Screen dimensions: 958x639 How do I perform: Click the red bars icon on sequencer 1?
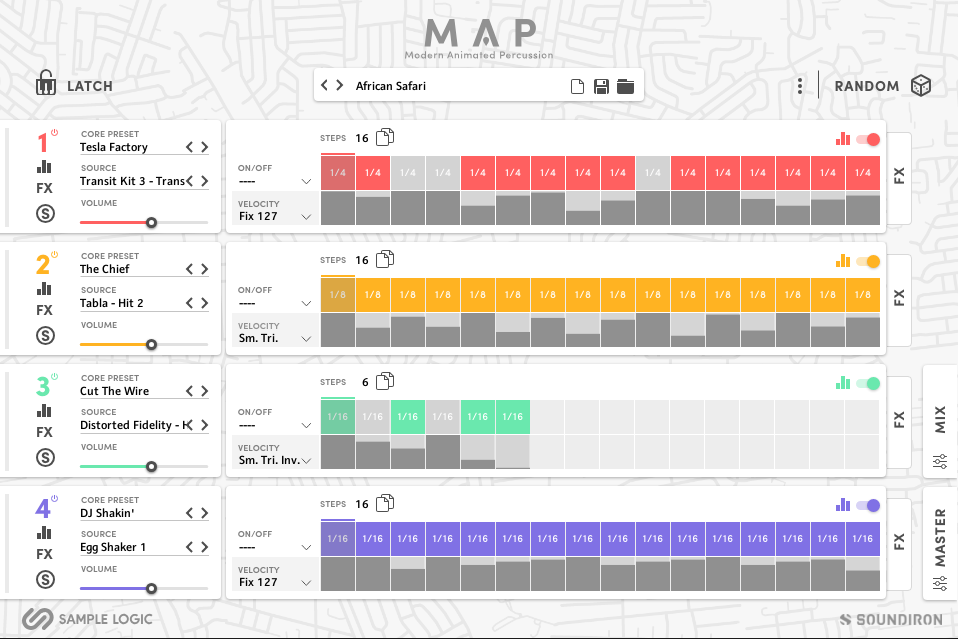point(843,139)
